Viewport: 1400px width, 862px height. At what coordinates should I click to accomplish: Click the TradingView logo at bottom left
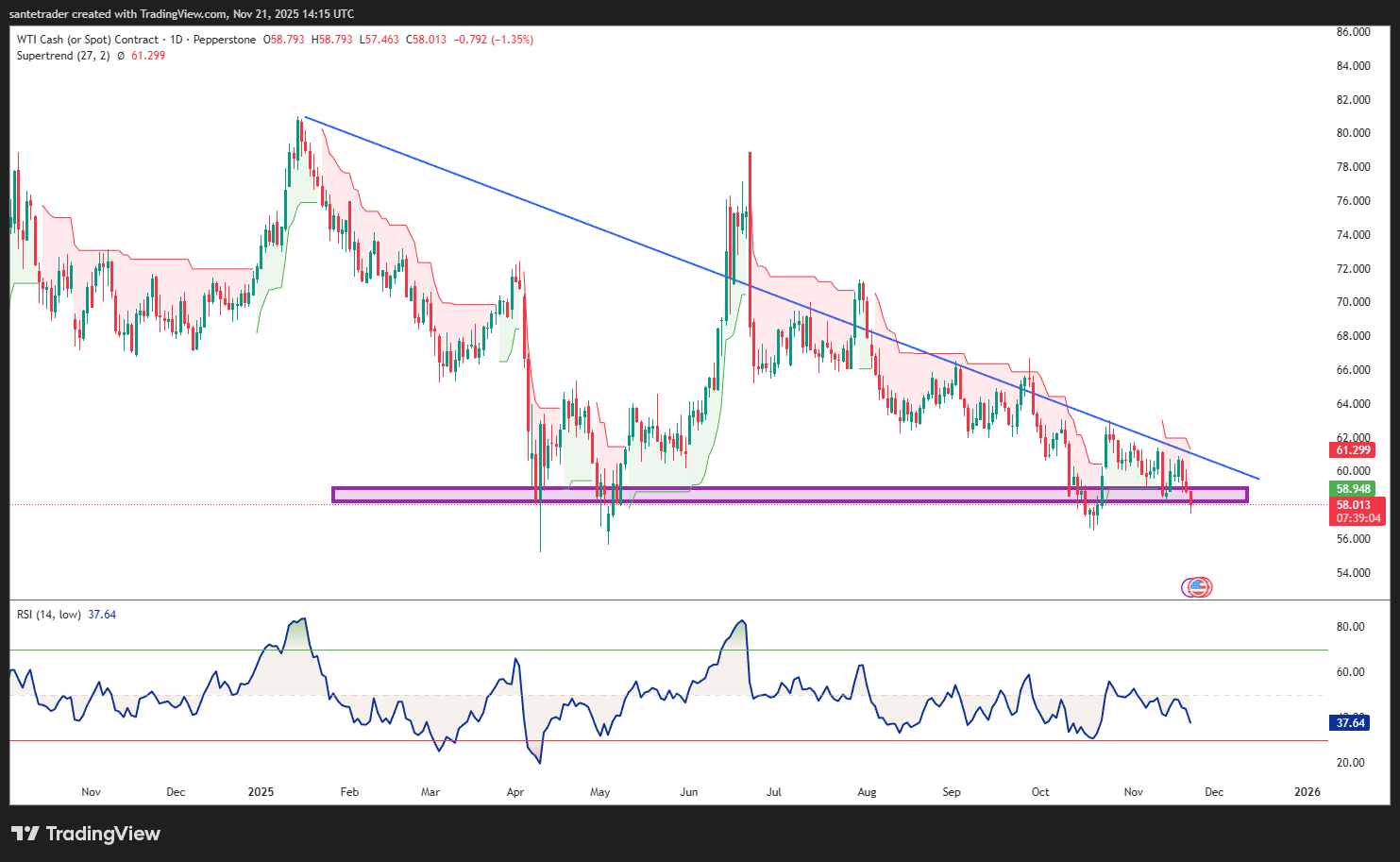pyautogui.click(x=86, y=834)
